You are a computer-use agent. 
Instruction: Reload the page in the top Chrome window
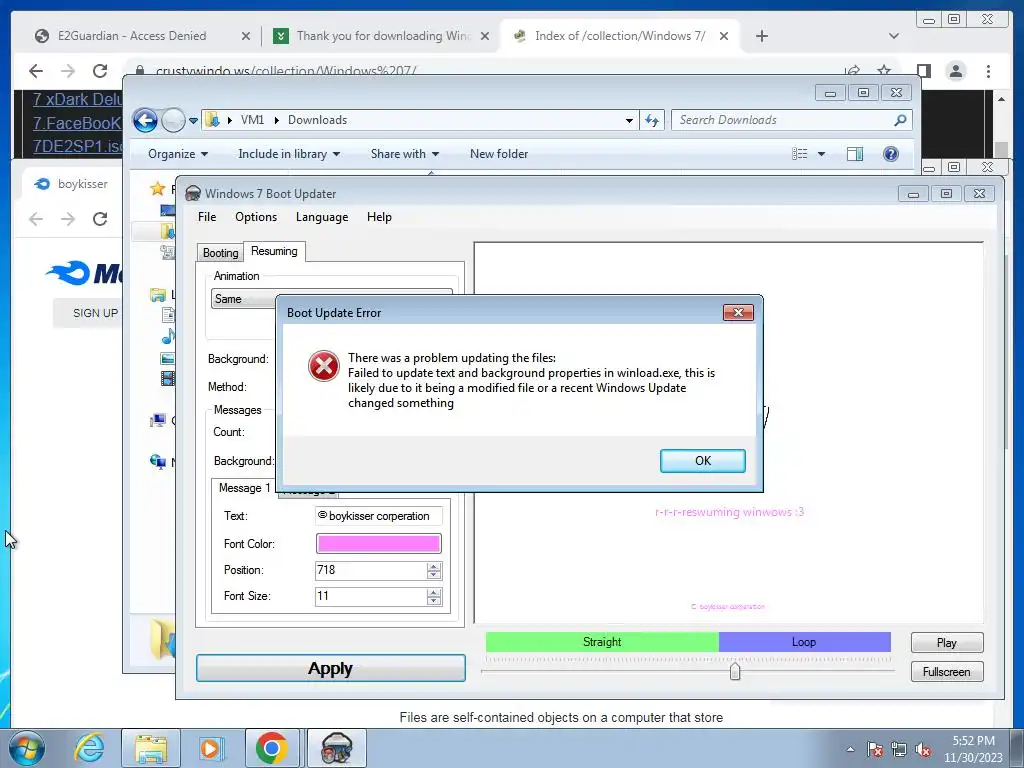click(100, 71)
